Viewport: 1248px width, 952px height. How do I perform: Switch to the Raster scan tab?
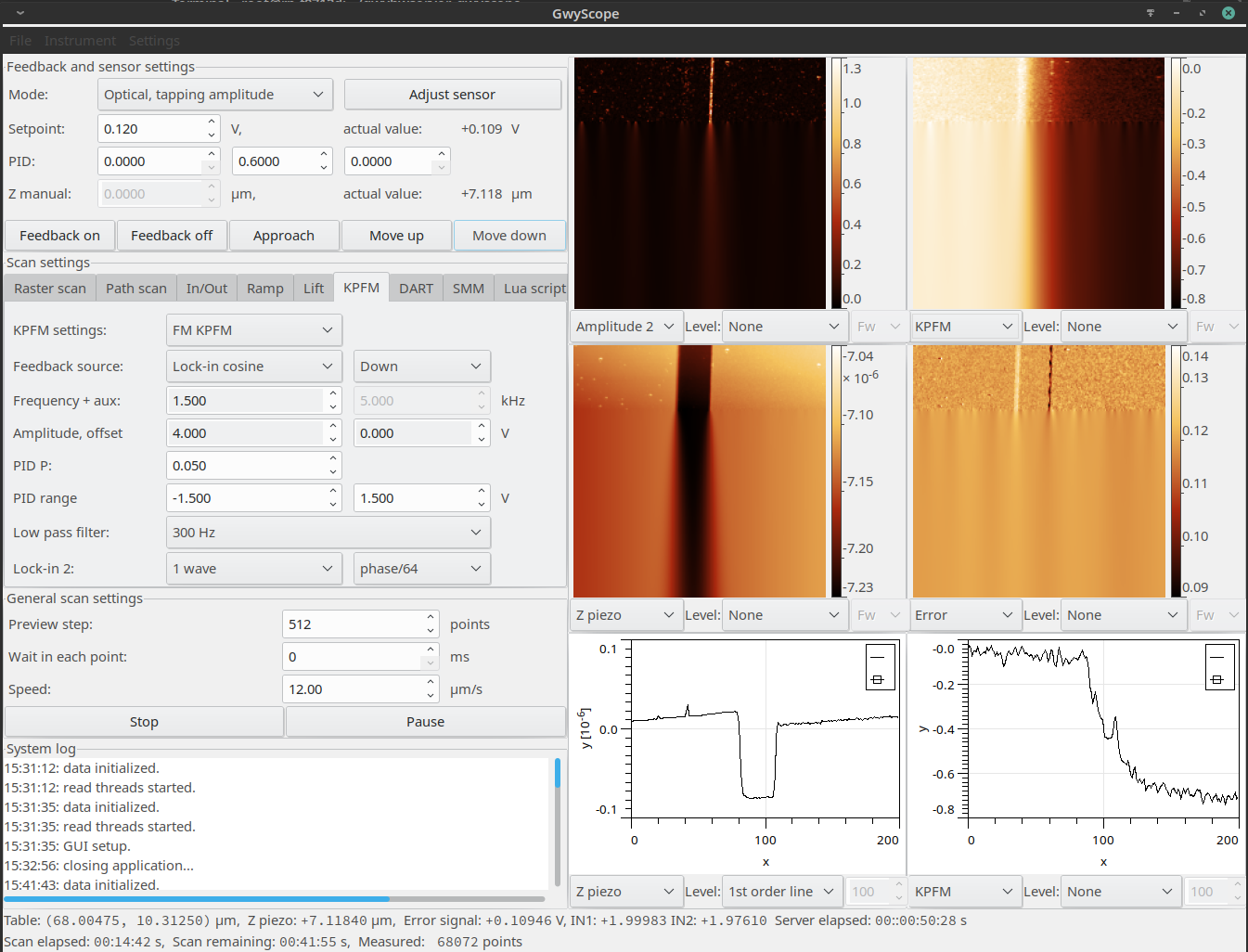pyautogui.click(x=50, y=289)
